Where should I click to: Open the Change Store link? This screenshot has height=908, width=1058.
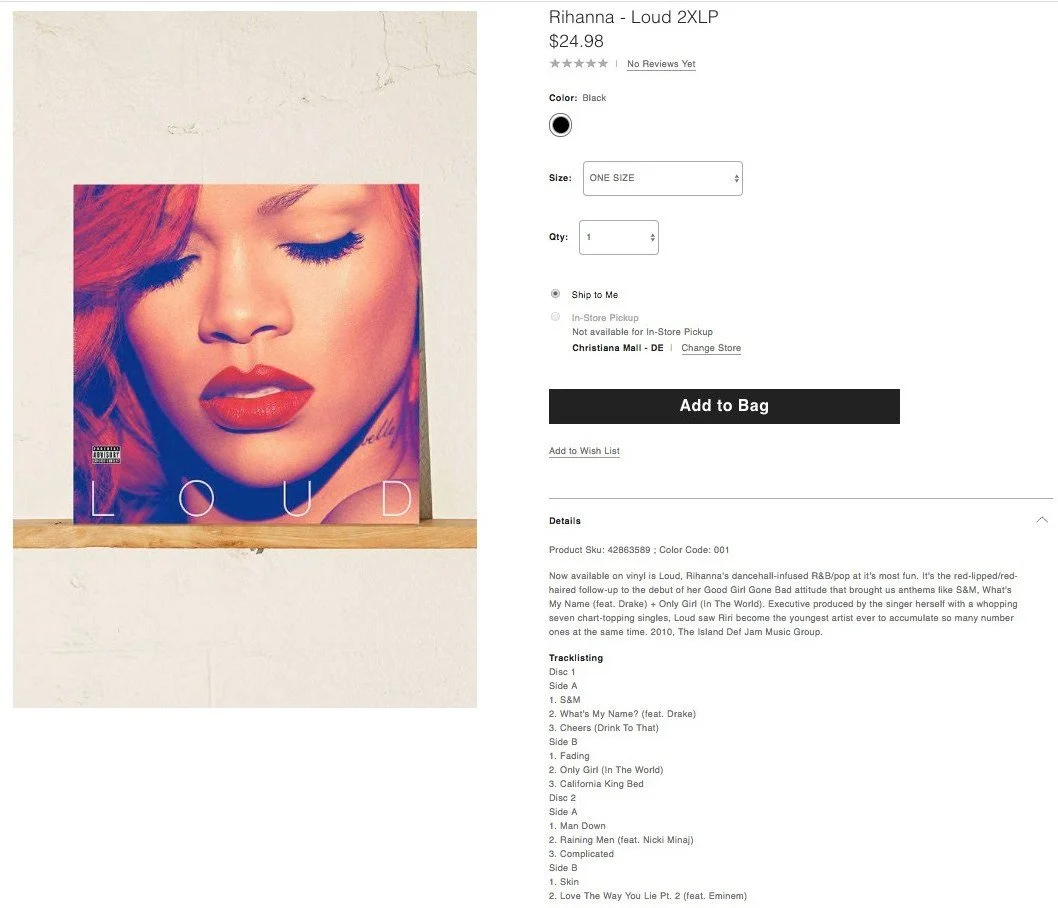(711, 348)
